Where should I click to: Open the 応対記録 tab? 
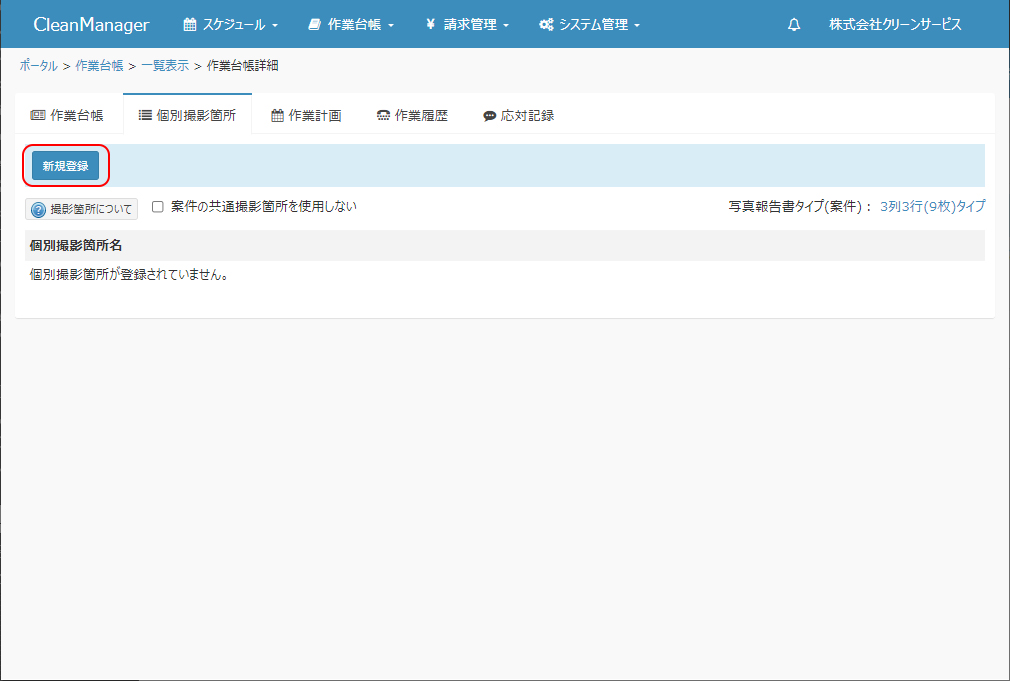518,116
